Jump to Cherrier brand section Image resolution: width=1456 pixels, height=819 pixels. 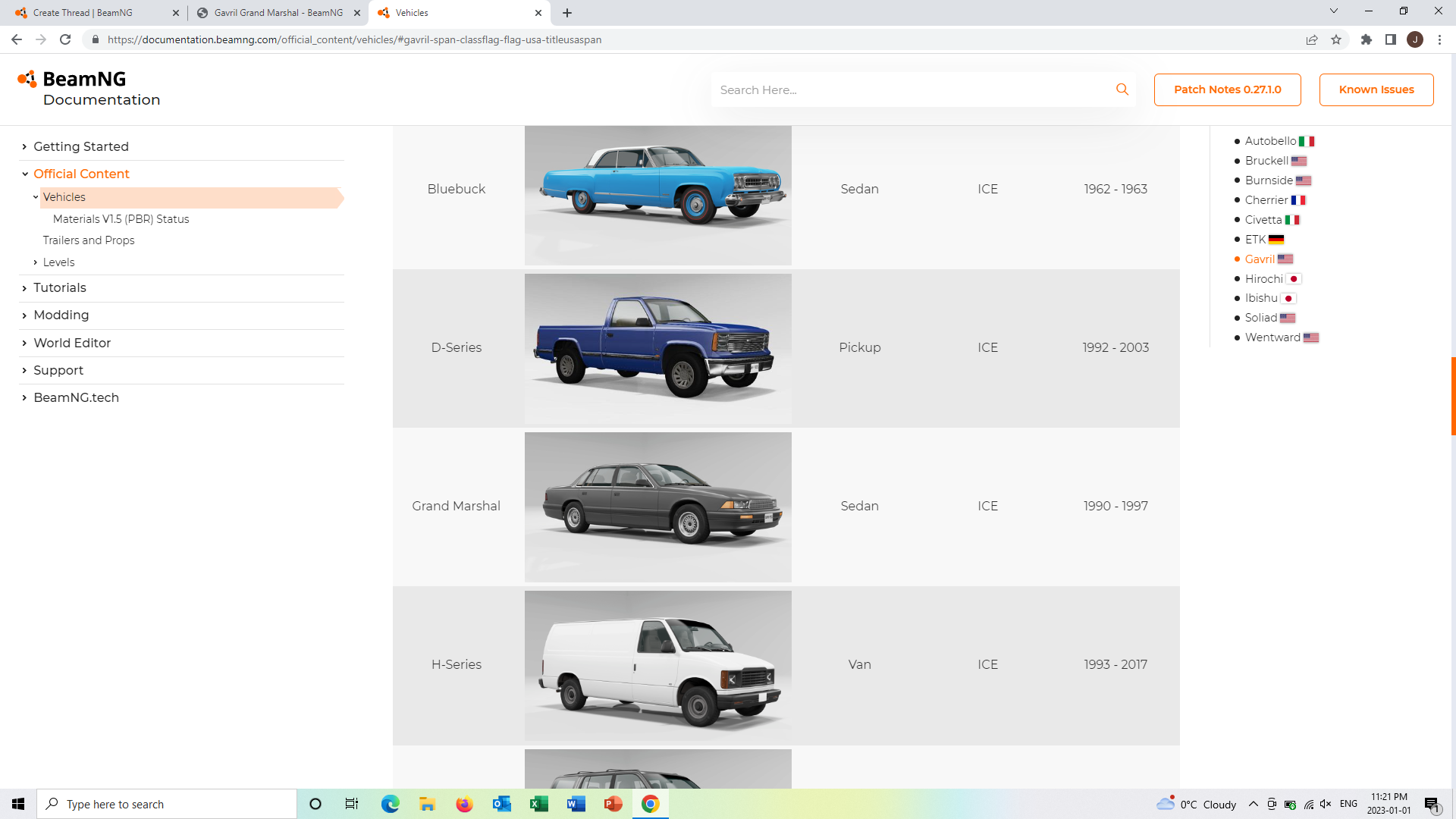(1275, 200)
